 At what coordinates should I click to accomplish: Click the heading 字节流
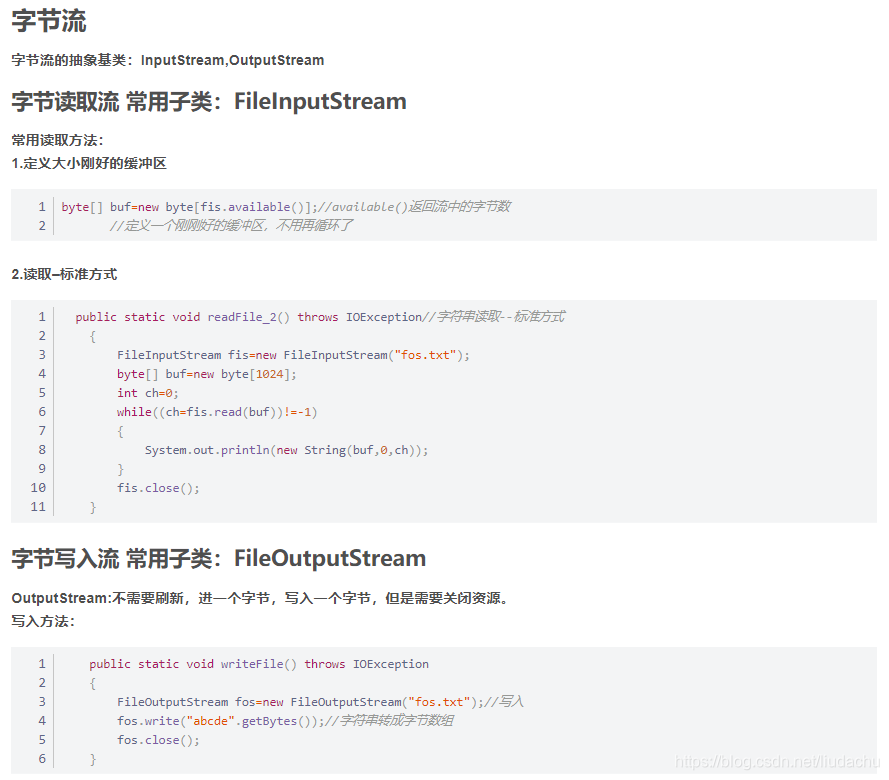[x=49, y=21]
